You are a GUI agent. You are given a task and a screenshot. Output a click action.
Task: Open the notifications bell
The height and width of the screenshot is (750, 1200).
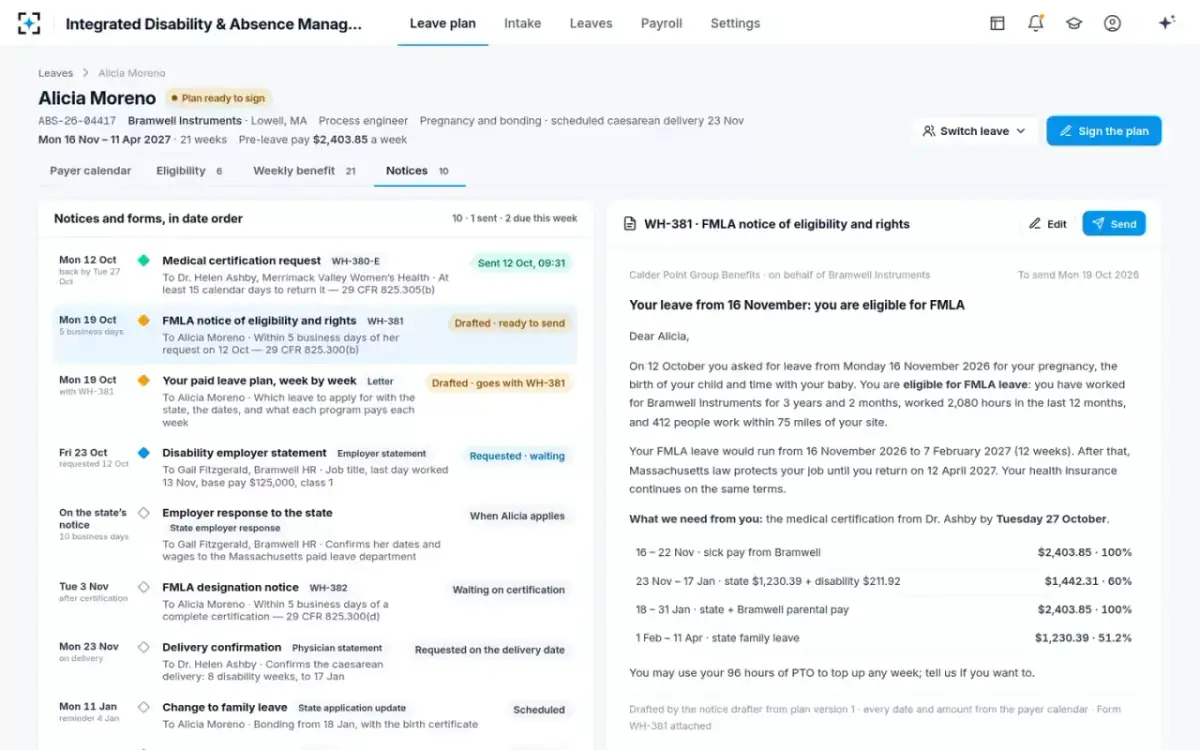pyautogui.click(x=1036, y=23)
